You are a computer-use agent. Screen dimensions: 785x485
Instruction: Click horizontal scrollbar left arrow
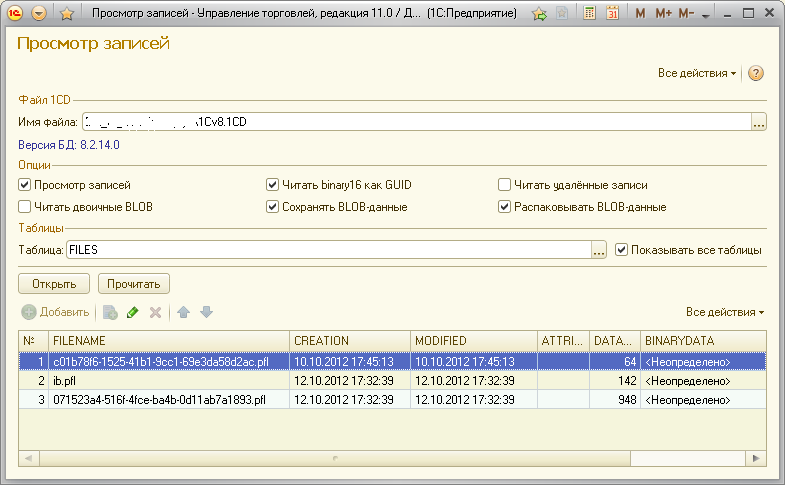pos(29,458)
